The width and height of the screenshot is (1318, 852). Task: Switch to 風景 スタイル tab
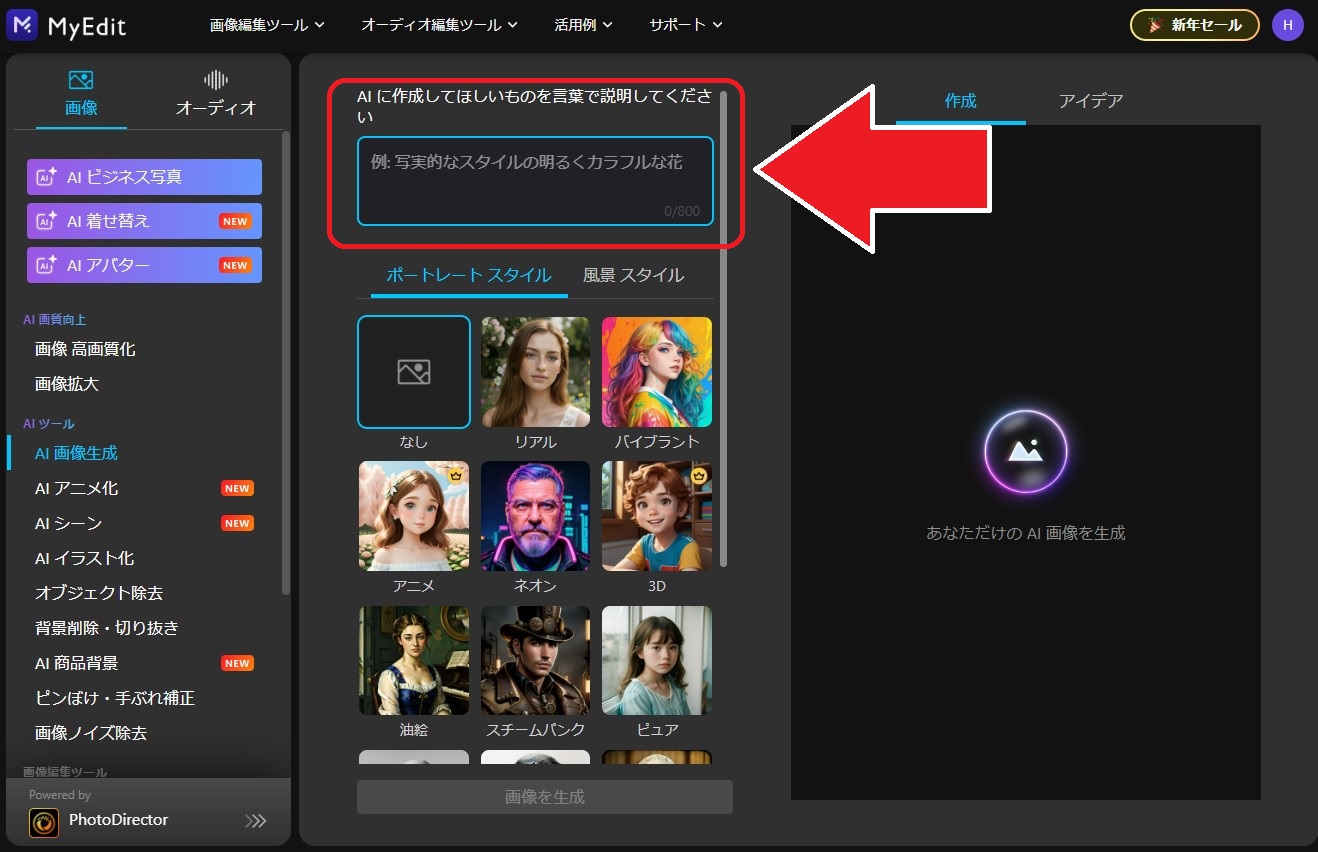633,275
